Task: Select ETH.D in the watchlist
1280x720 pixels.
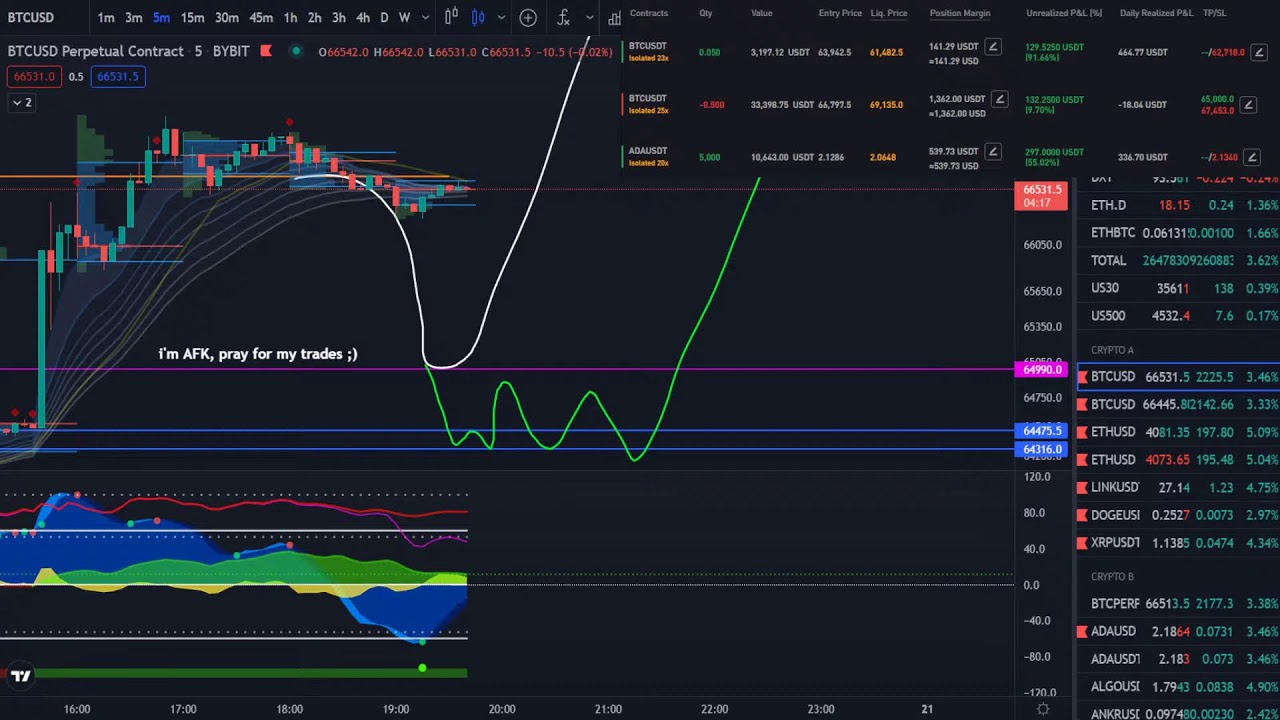Action: click(1178, 205)
